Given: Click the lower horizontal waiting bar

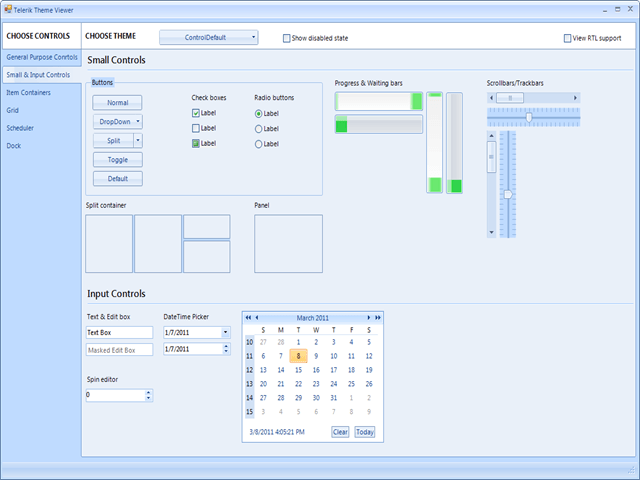Looking at the screenshot, I should pyautogui.click(x=379, y=124).
